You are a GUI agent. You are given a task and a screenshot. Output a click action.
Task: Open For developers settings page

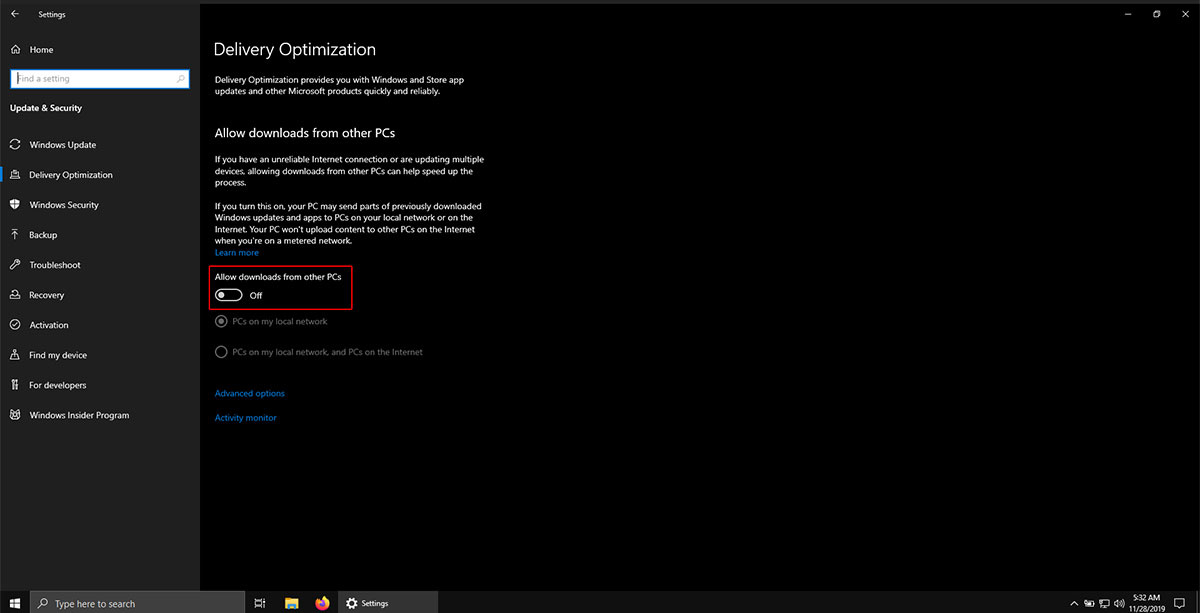[x=57, y=385]
